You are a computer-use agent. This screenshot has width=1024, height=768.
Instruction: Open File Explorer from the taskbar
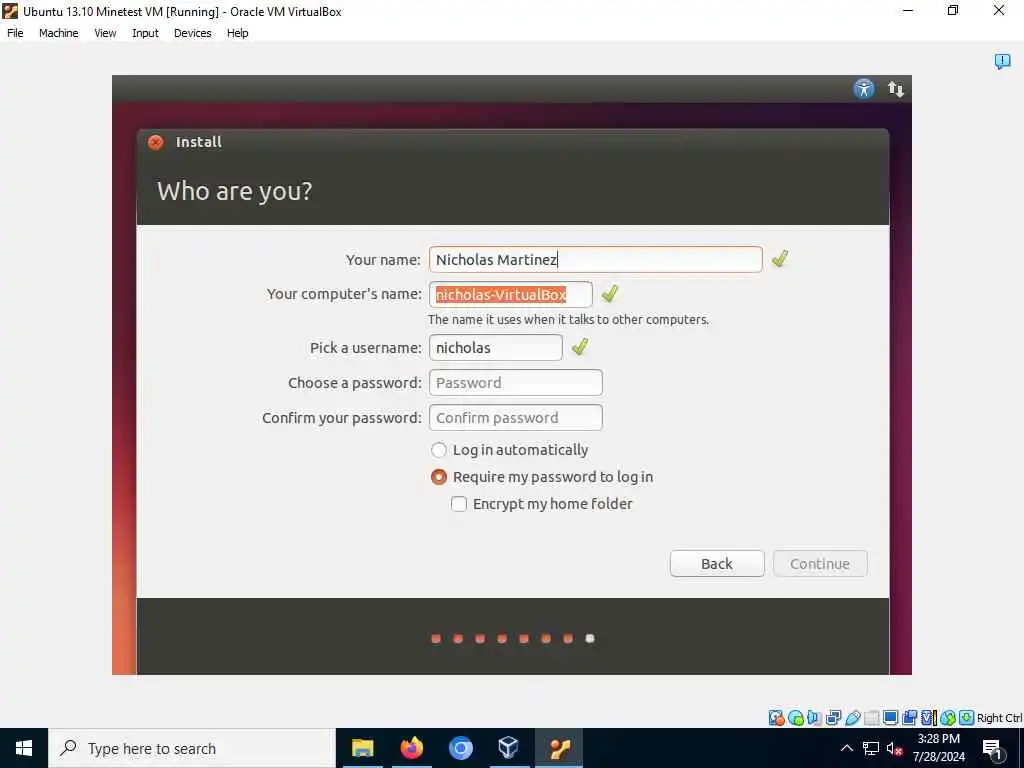click(362, 748)
